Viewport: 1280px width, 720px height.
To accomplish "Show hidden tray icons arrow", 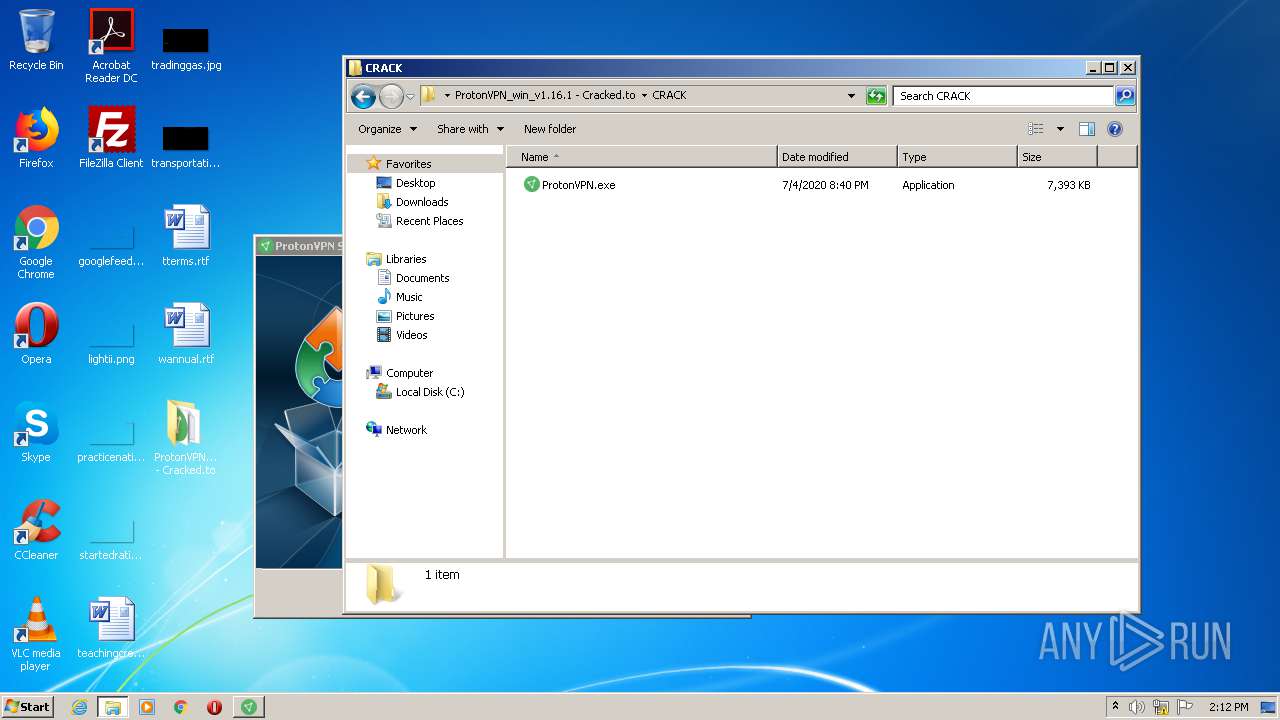I will pos(1115,707).
